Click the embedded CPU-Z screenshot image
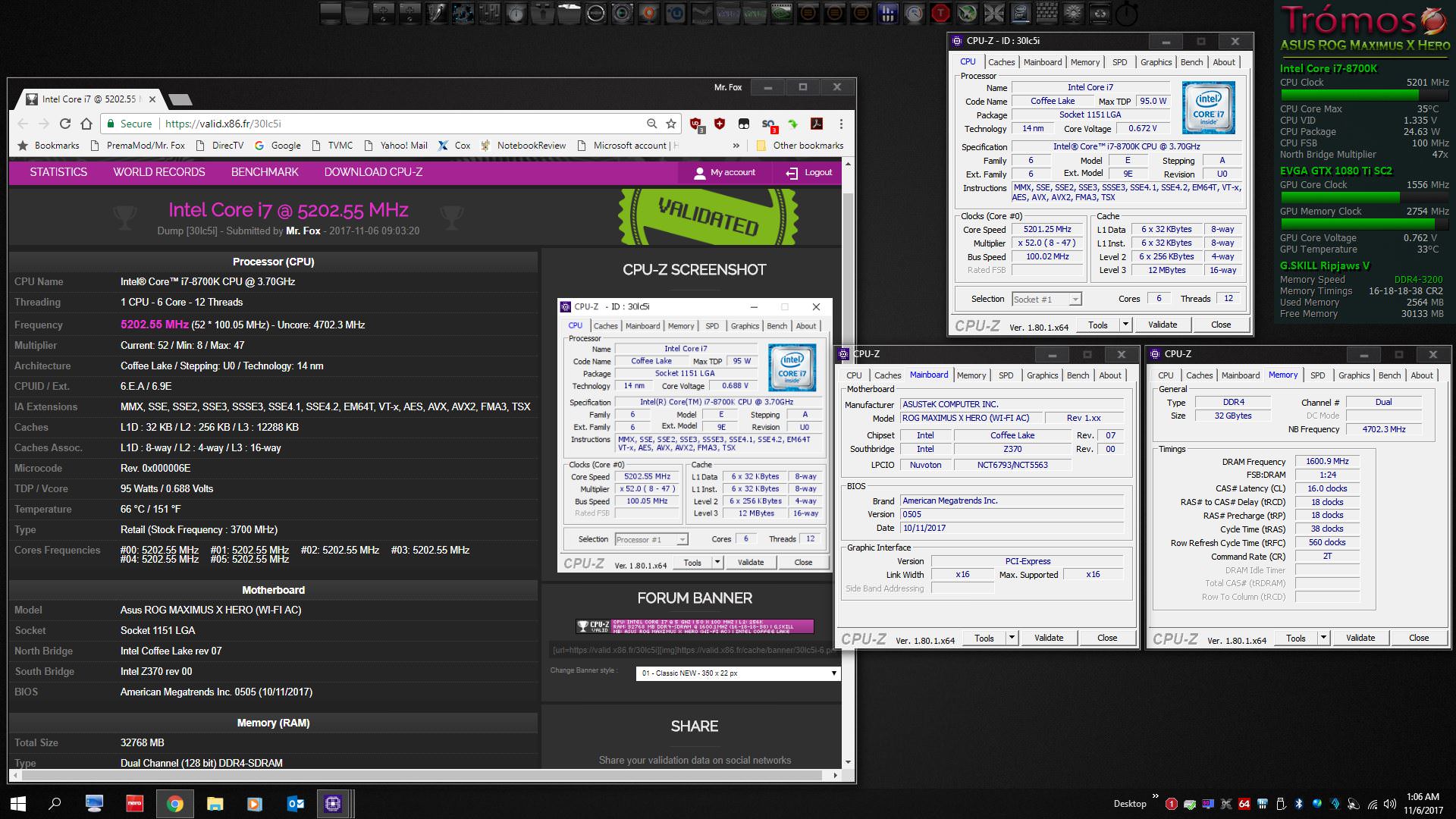The width and height of the screenshot is (1456, 819). point(695,435)
